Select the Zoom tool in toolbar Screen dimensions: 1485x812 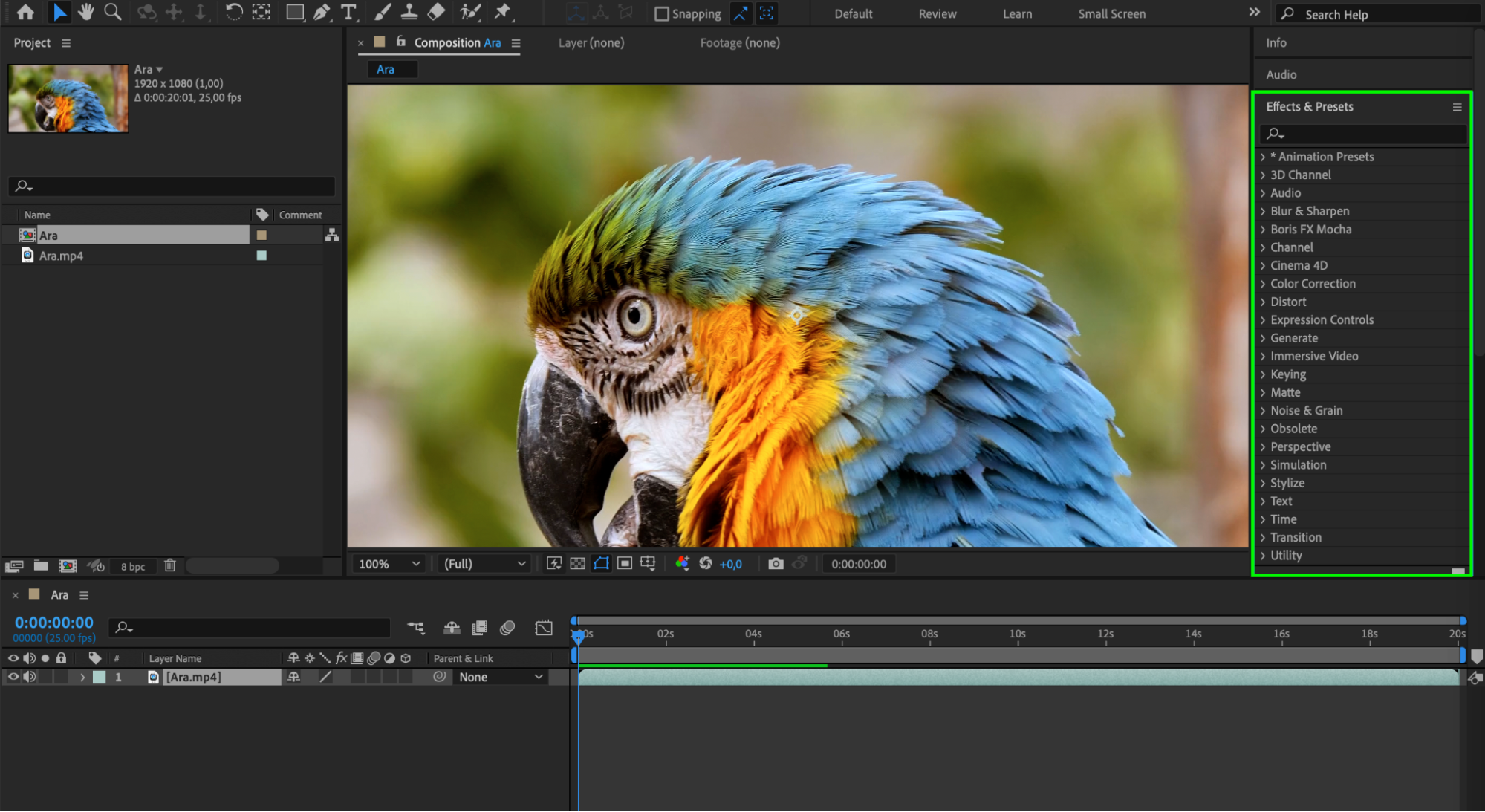pyautogui.click(x=113, y=12)
